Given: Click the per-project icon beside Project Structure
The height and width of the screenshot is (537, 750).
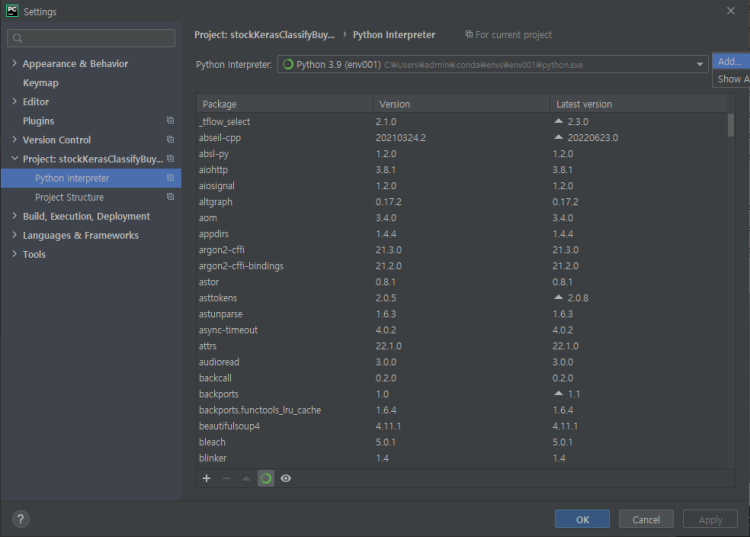Looking at the screenshot, I should click(170, 197).
